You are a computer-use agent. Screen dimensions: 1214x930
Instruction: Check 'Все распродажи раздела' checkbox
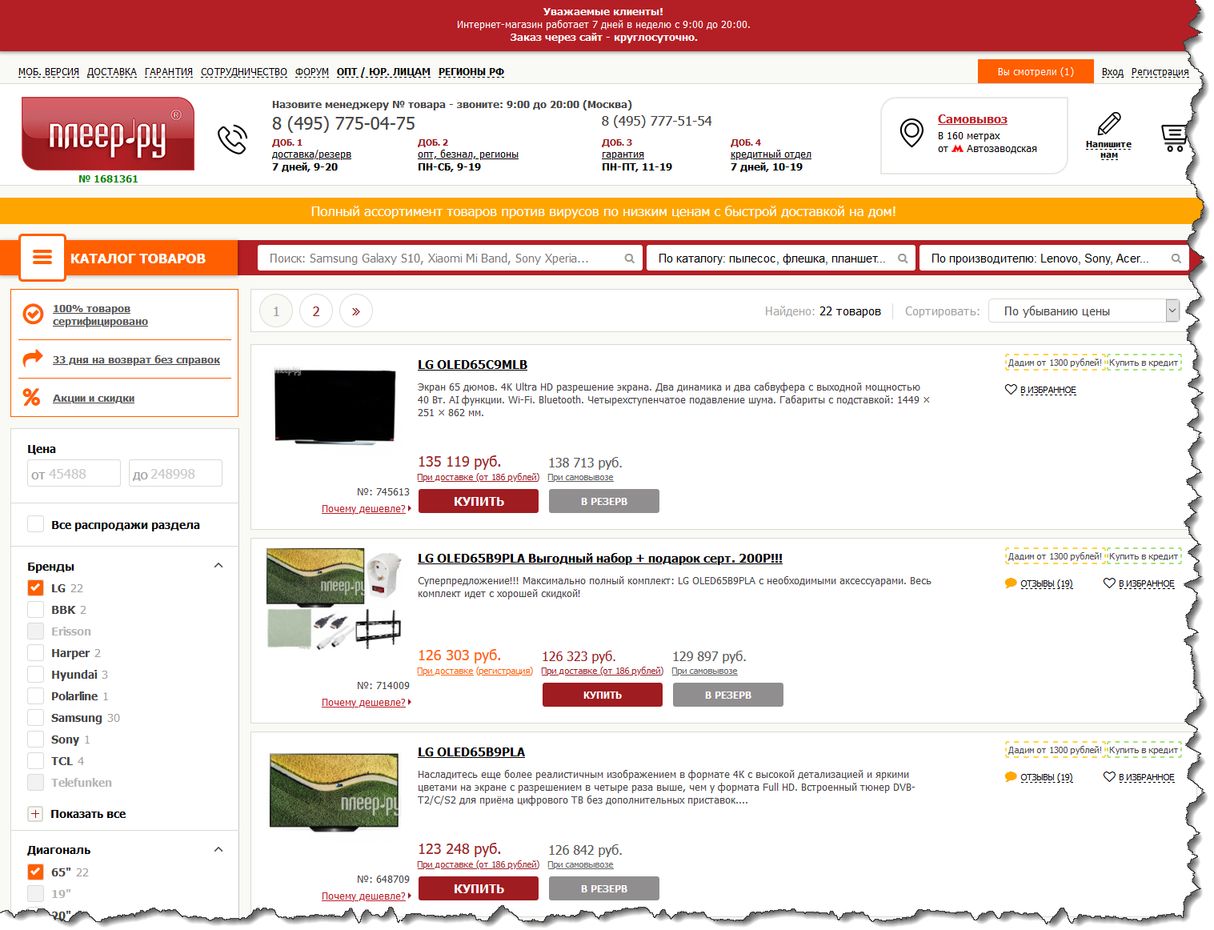click(36, 524)
